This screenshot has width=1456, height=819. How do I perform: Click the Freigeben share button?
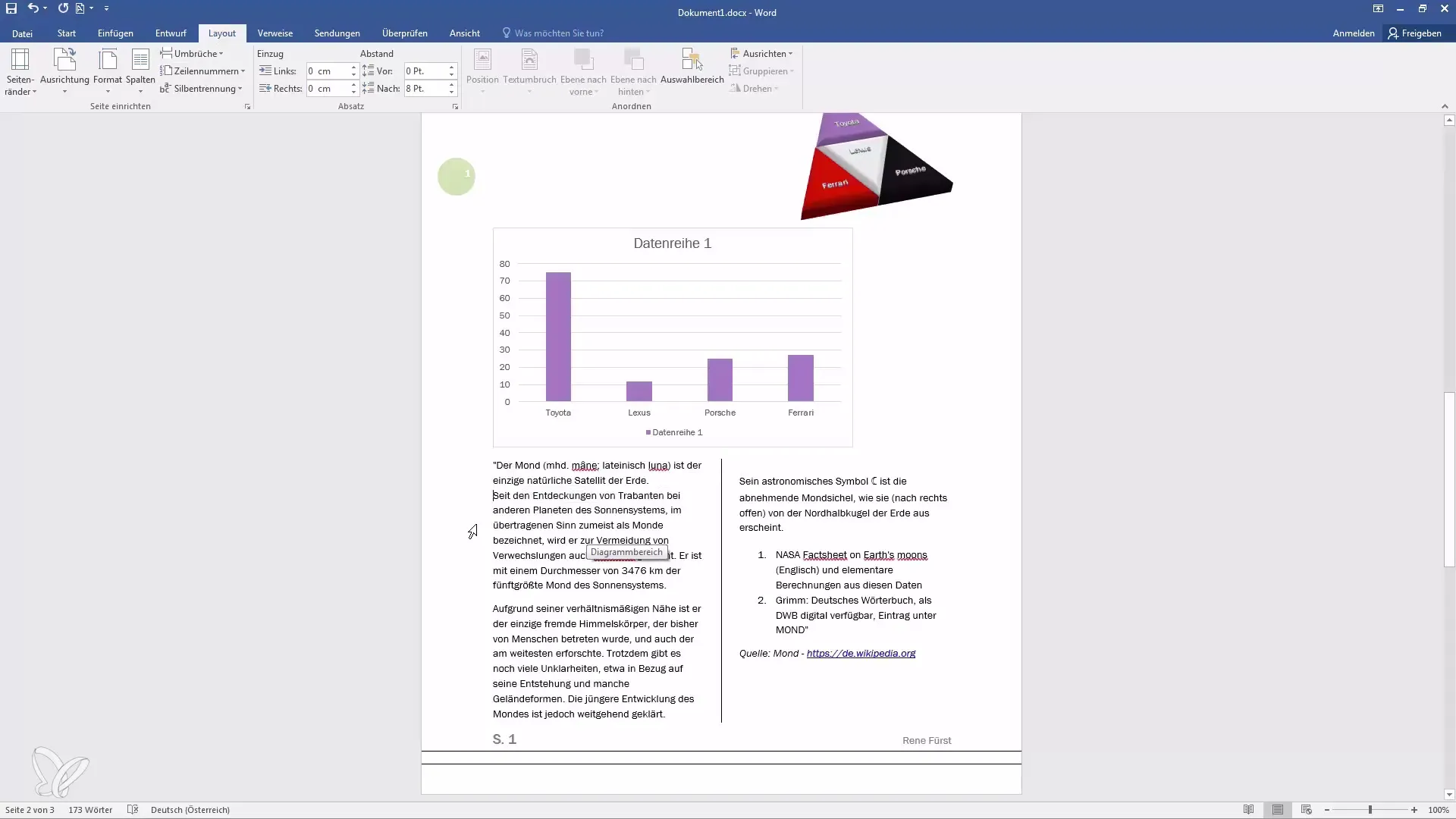(x=1415, y=33)
